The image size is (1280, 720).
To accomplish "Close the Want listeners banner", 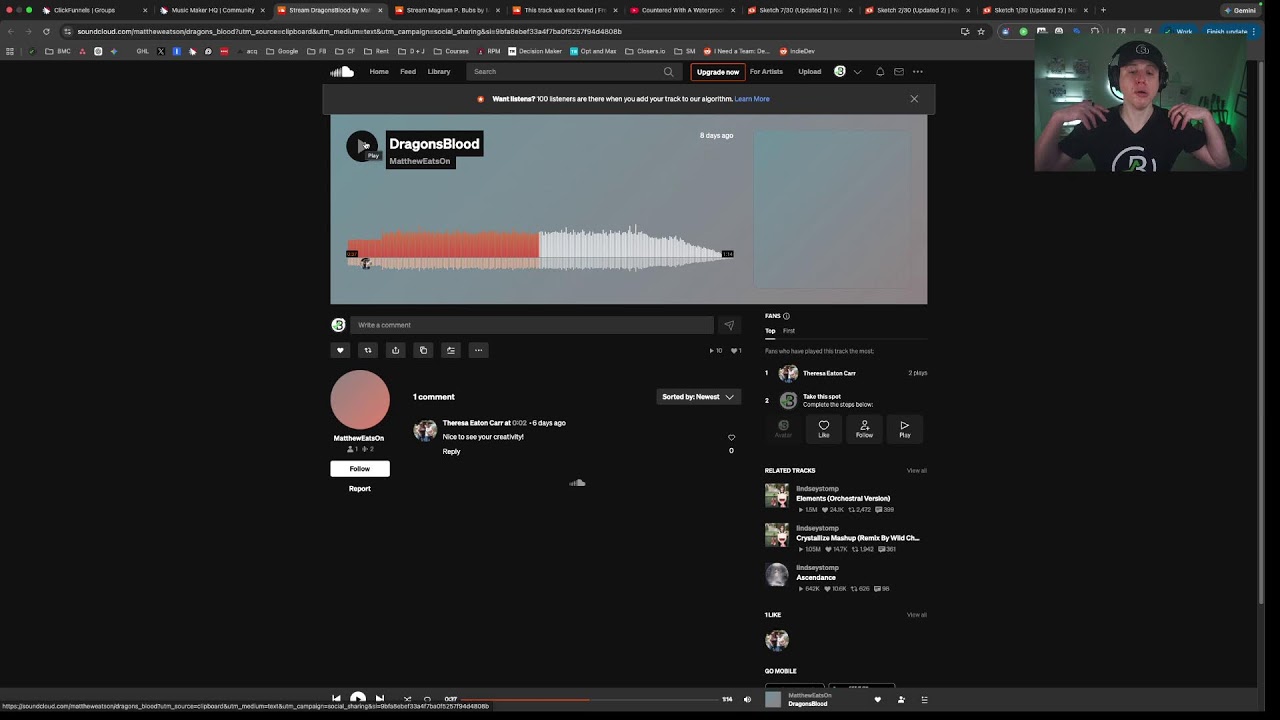I will pos(914,99).
